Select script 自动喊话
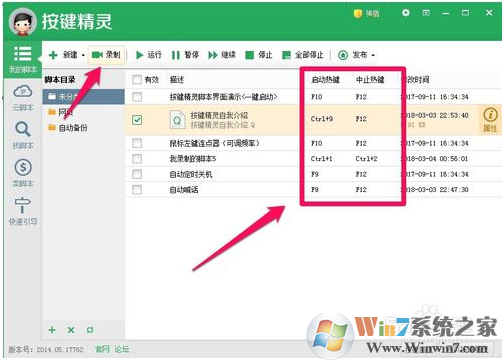Image resolution: width=504 pixels, height=362 pixels. tap(184, 190)
